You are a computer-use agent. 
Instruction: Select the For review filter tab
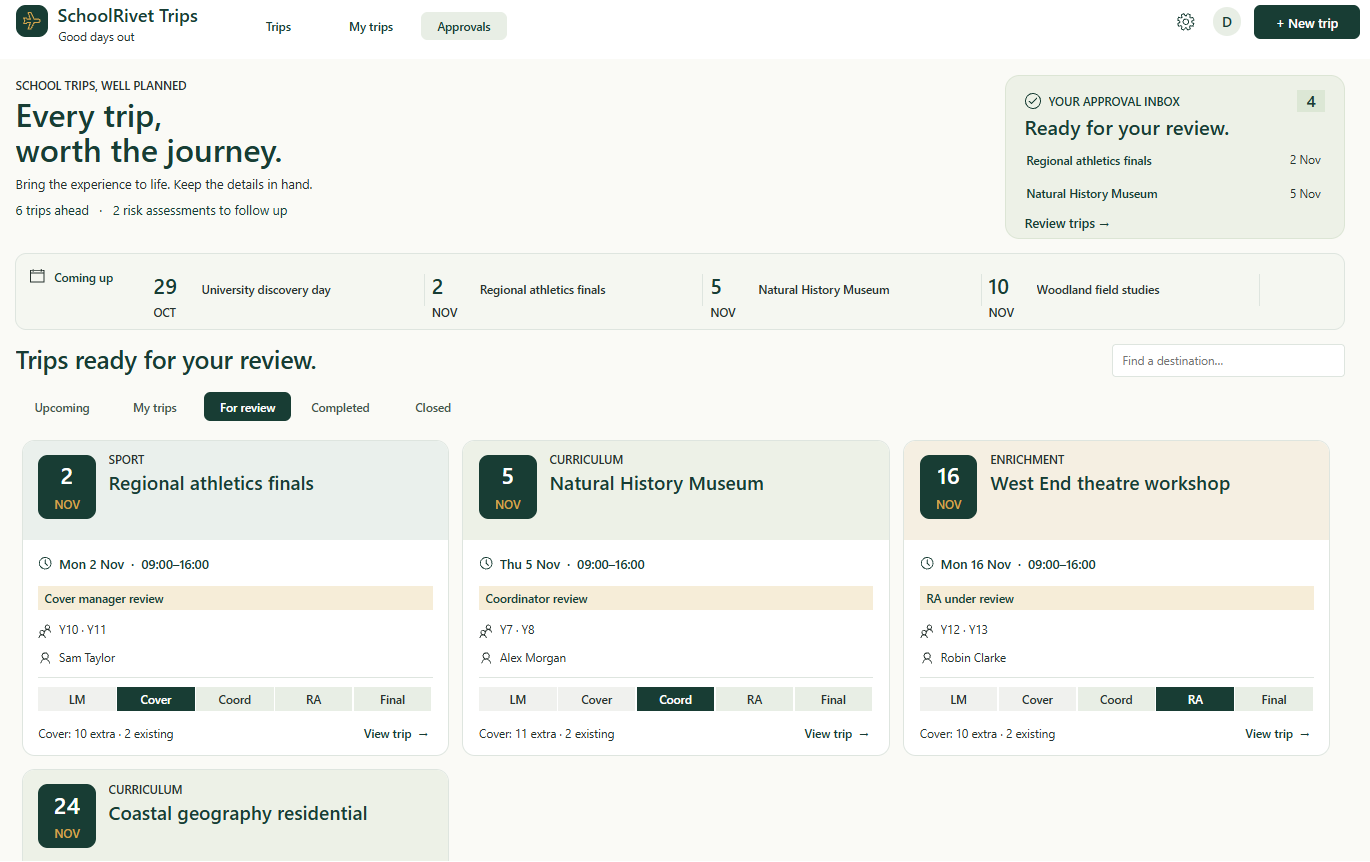248,407
